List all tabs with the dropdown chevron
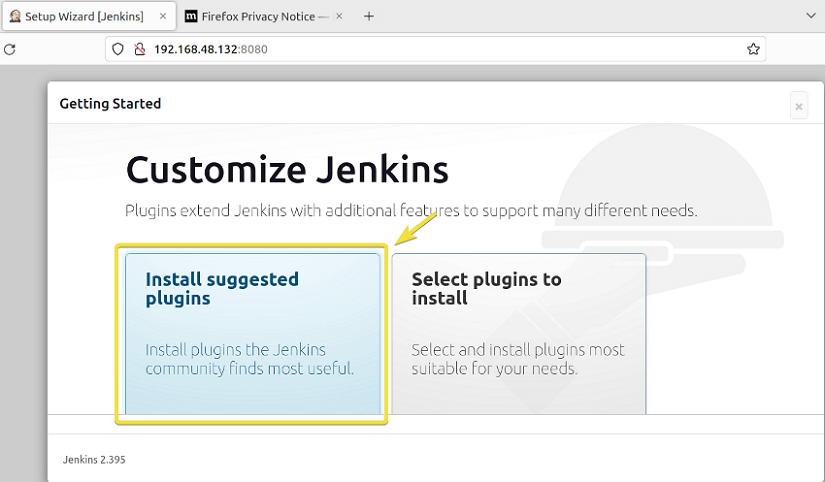The width and height of the screenshot is (825, 482). [x=811, y=16]
